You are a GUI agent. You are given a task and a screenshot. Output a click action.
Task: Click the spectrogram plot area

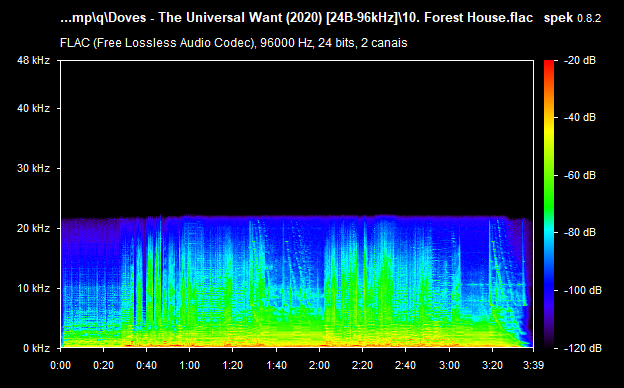pos(297,204)
